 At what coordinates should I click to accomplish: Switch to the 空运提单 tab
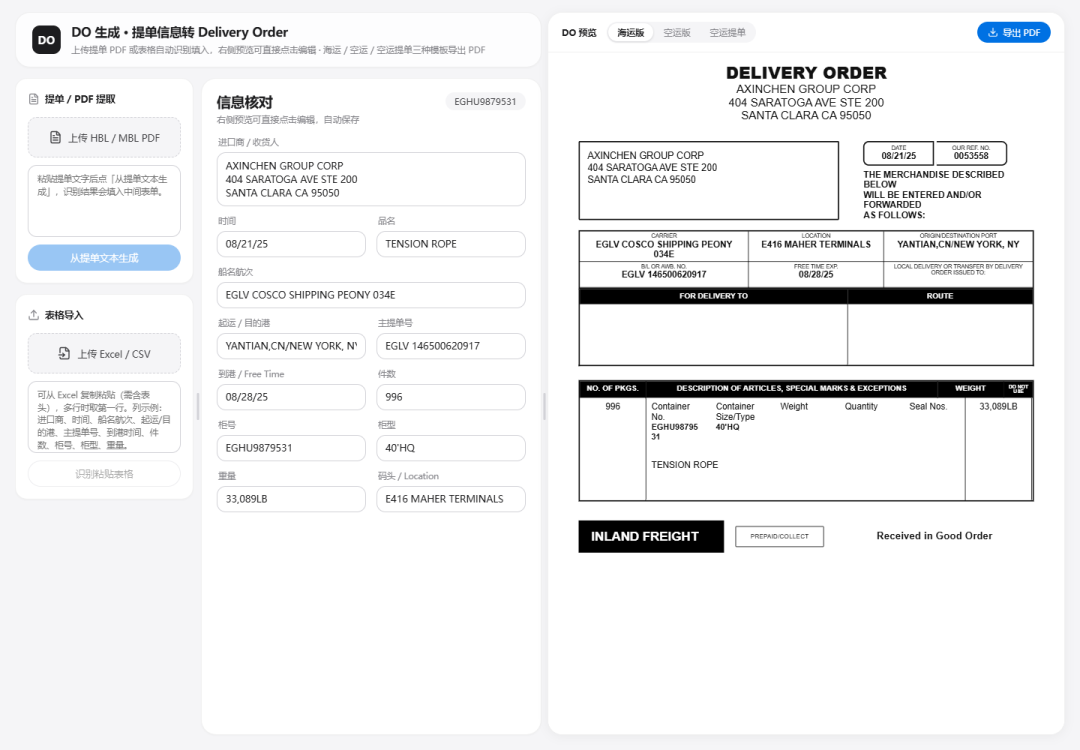click(x=727, y=32)
